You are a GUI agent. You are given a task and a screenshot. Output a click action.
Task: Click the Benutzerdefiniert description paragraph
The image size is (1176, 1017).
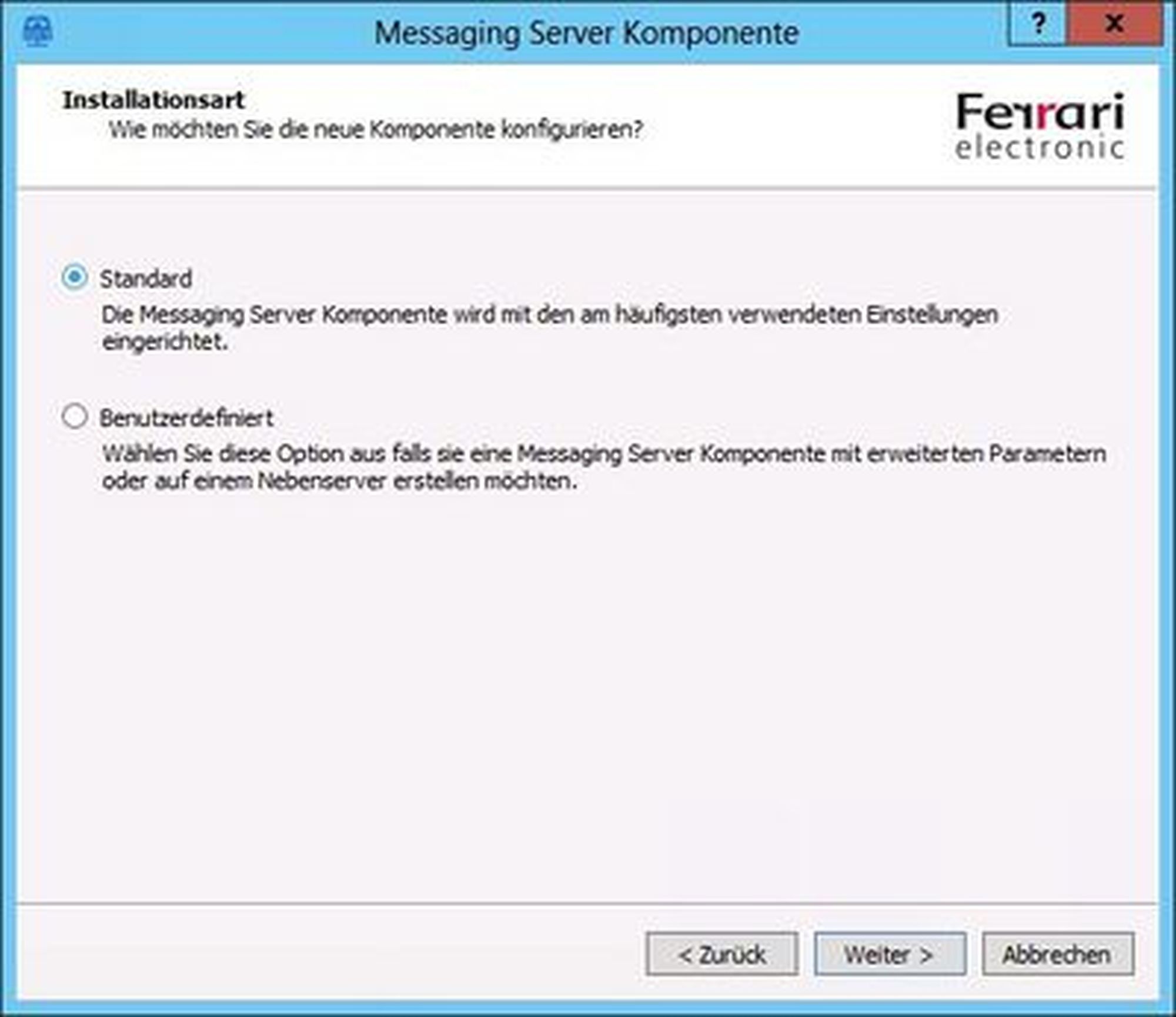603,454
